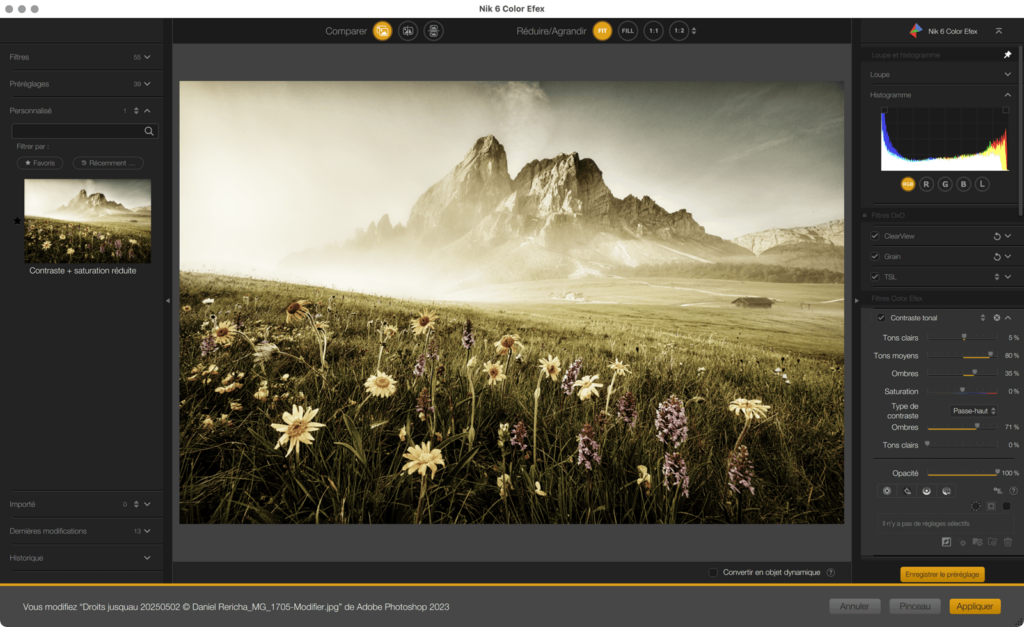1024x627 pixels.
Task: Open the Type de contraste Passe-haut dropdown
Action: pyautogui.click(x=973, y=411)
